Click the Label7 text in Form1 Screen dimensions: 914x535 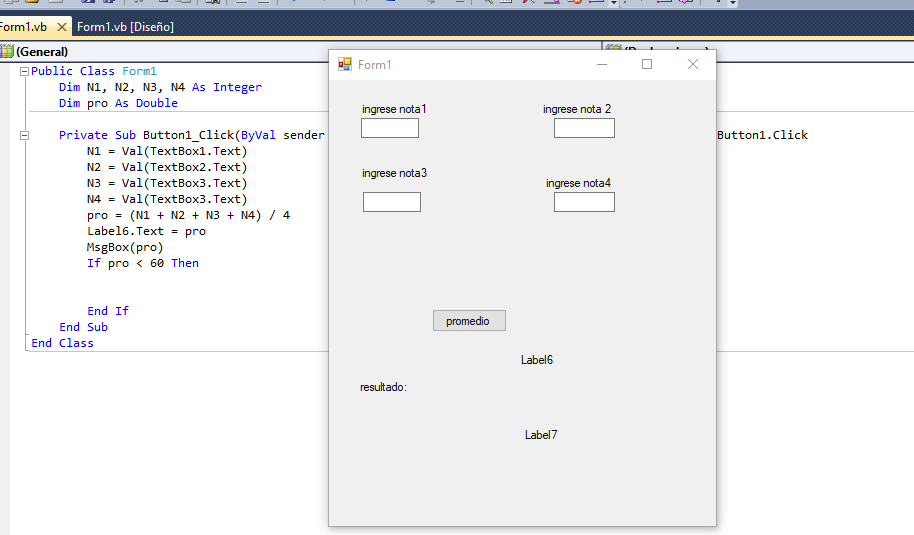coord(541,435)
